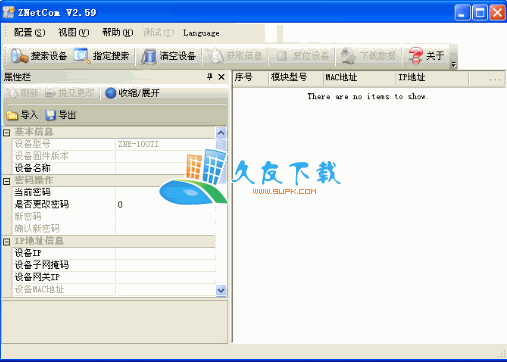Click the 当前密码 value field

[x=165, y=192]
